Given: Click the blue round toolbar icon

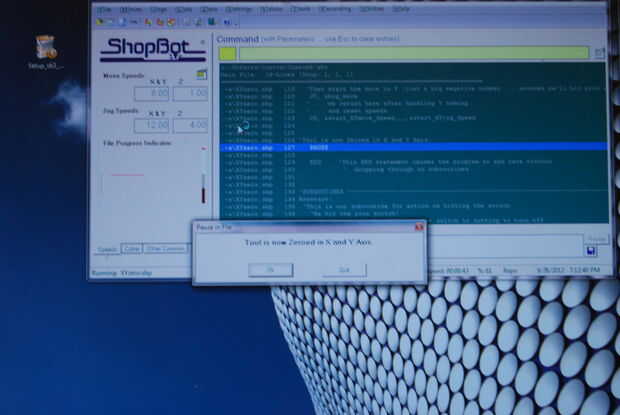Looking at the screenshot, I should pyautogui.click(x=123, y=22).
